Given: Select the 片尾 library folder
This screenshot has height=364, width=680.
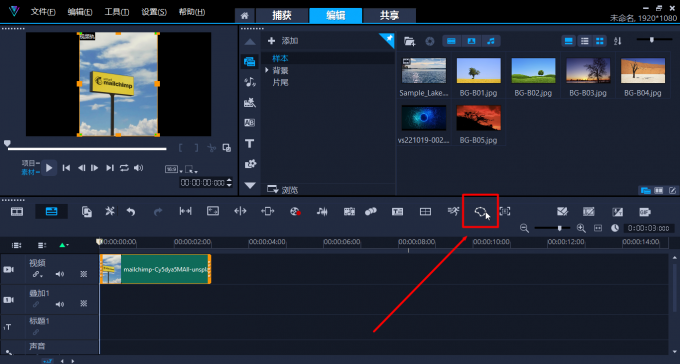Looking at the screenshot, I should point(280,82).
